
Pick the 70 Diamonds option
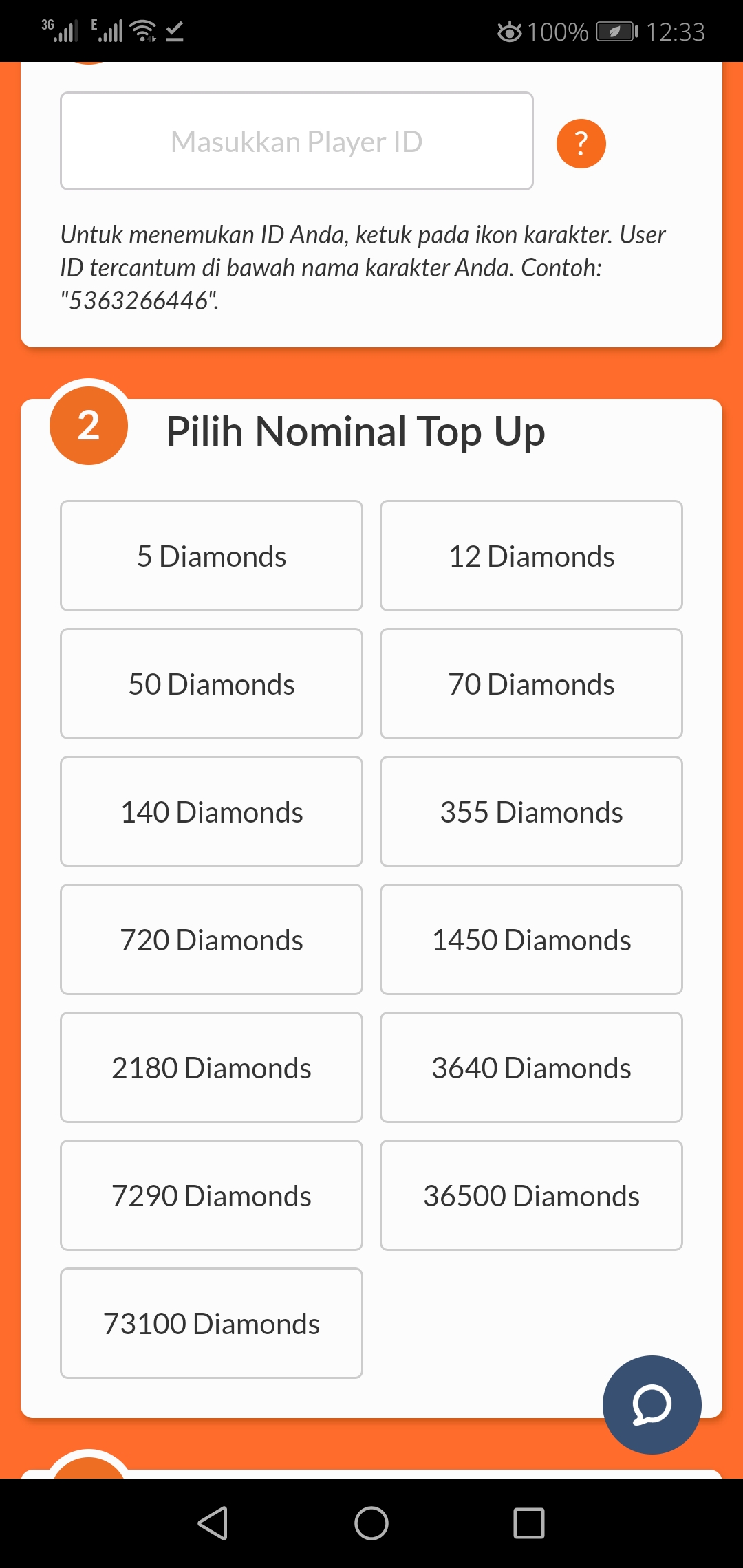(531, 684)
